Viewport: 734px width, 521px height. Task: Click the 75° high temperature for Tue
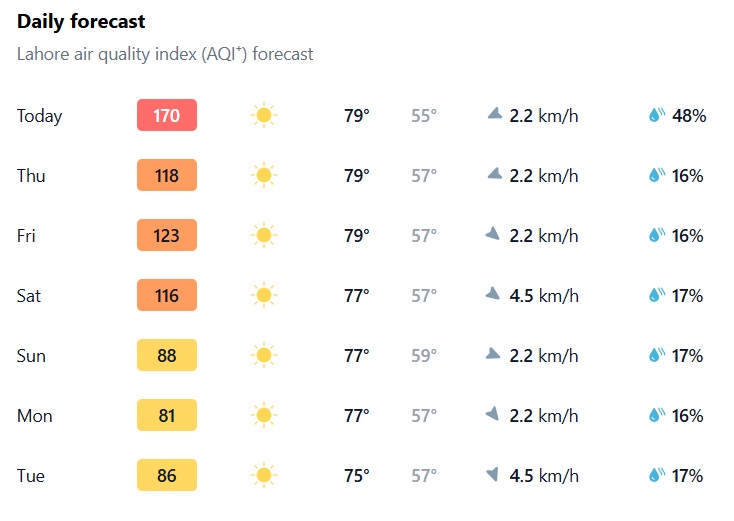coord(357,476)
